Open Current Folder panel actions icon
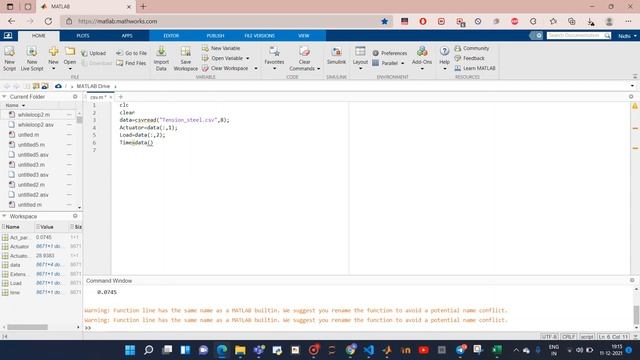Image resolution: width=640 pixels, height=360 pixels. (x=75, y=97)
